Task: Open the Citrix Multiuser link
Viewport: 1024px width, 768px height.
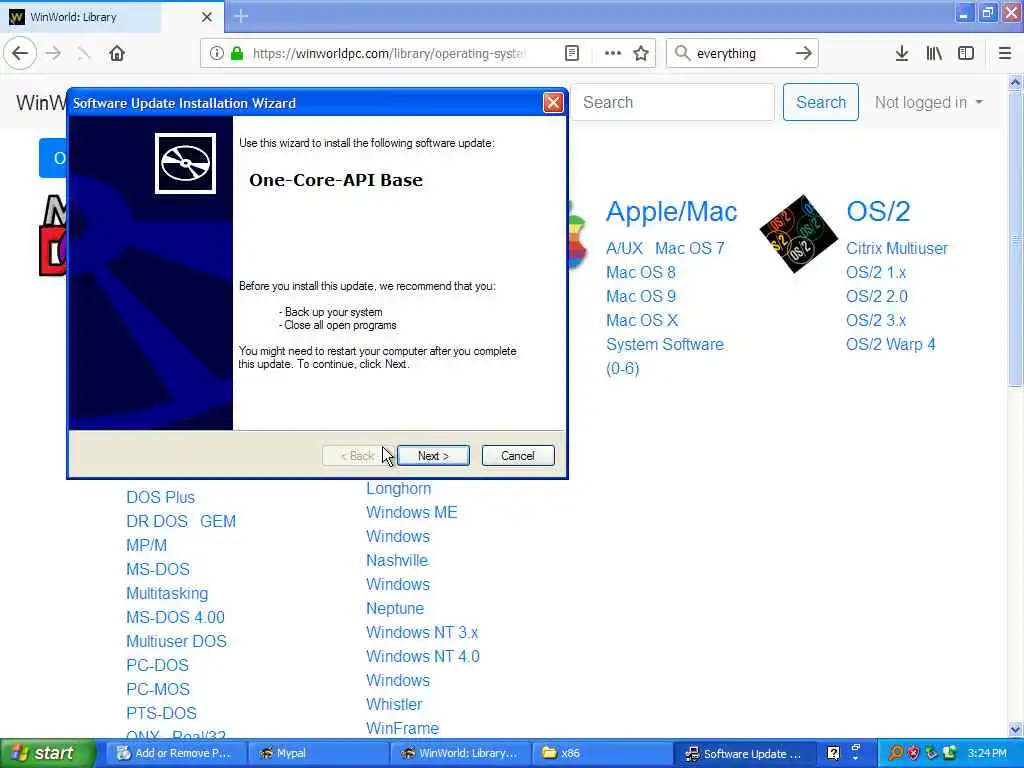Action: coord(897,248)
